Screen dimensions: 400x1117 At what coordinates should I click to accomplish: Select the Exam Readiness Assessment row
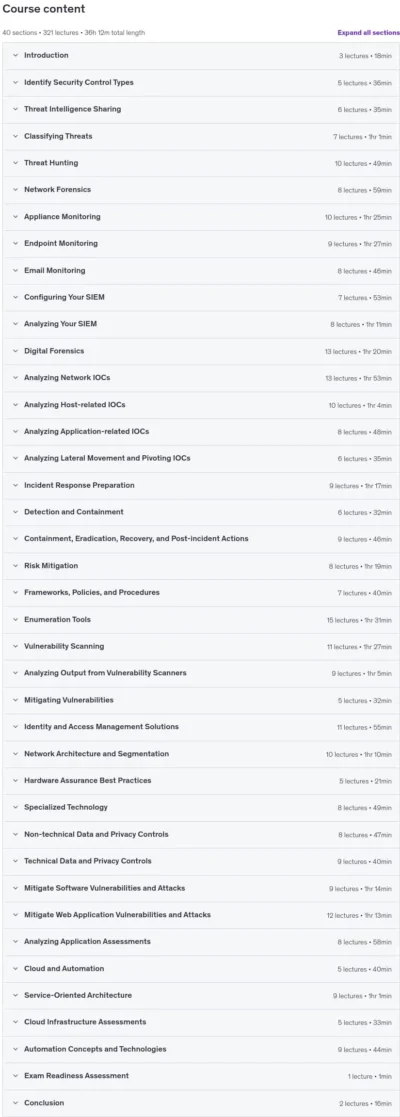pyautogui.click(x=201, y=1076)
